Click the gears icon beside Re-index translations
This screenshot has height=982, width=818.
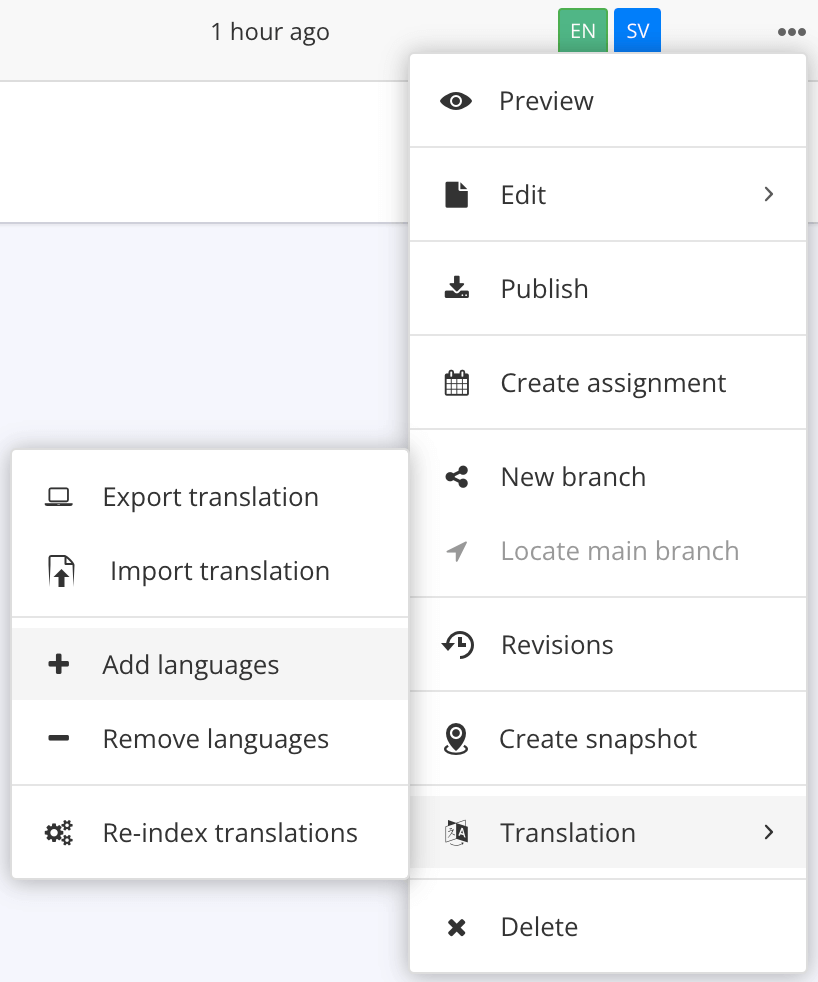59,832
